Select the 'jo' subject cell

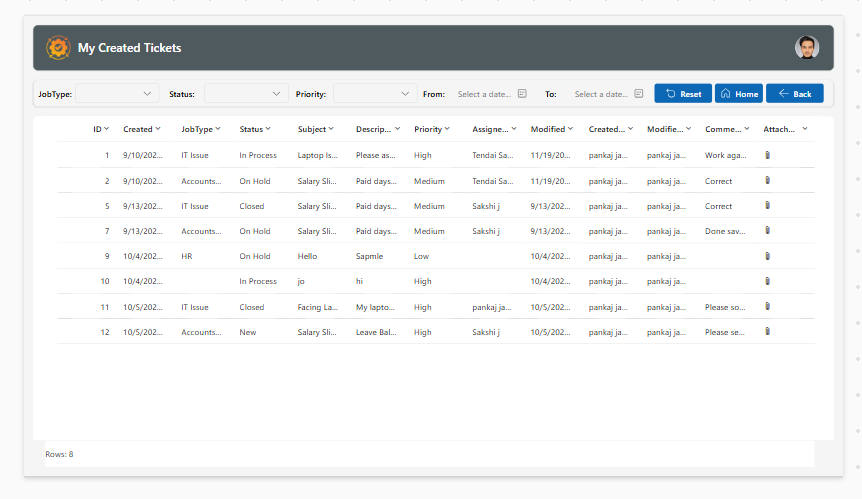coord(301,281)
